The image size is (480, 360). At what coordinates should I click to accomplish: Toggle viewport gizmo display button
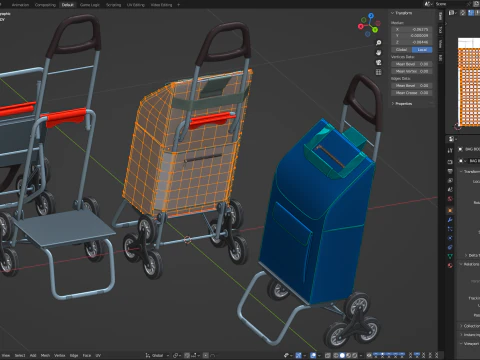(298, 355)
